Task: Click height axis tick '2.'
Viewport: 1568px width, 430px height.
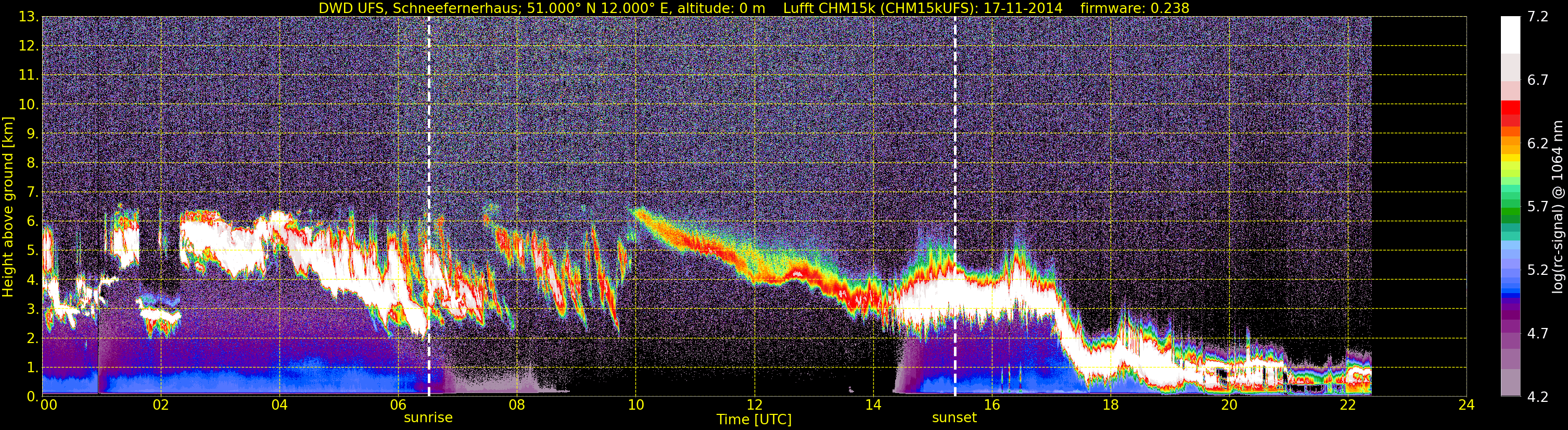Action: click(32, 339)
